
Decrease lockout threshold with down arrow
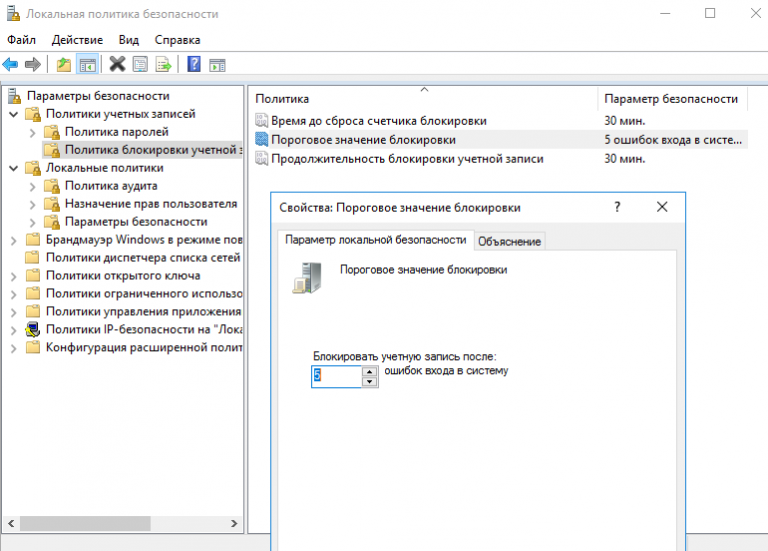click(x=369, y=381)
